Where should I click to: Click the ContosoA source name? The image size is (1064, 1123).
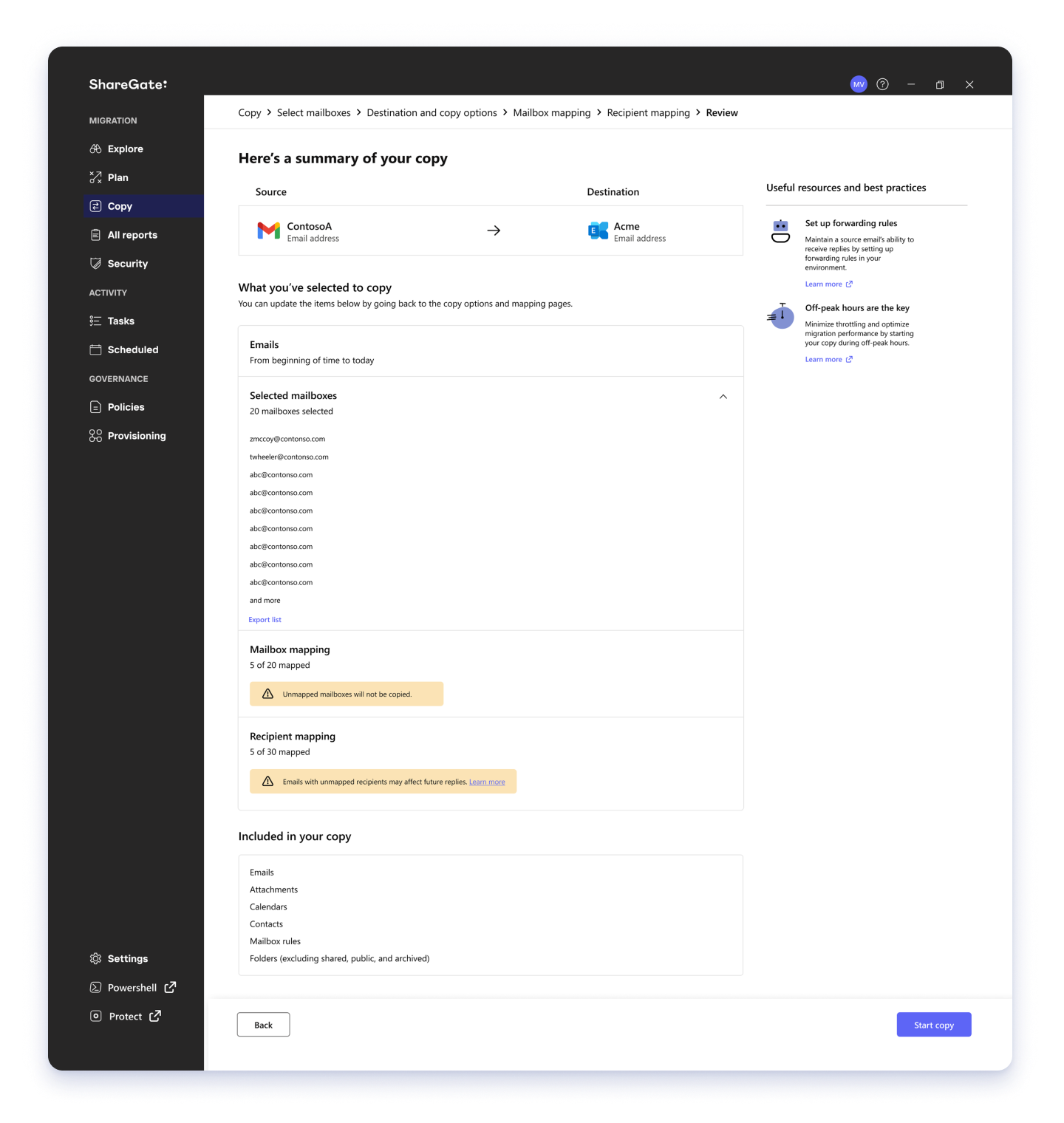point(309,226)
